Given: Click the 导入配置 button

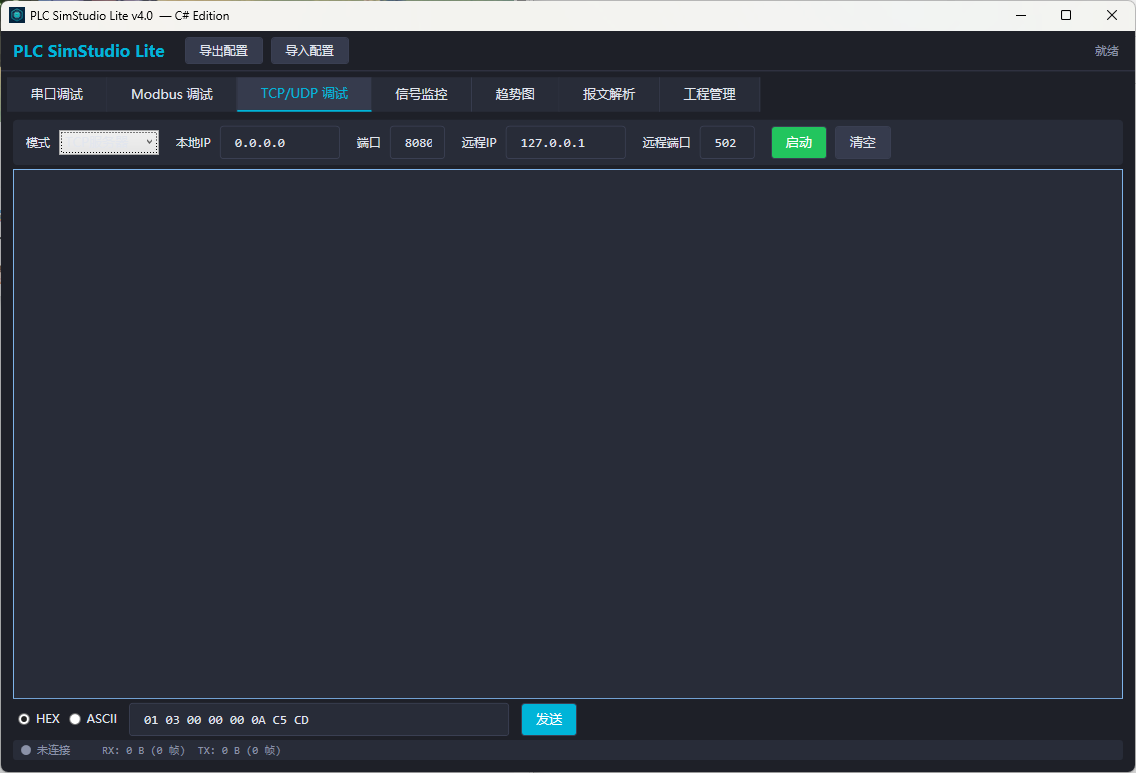Looking at the screenshot, I should point(309,51).
